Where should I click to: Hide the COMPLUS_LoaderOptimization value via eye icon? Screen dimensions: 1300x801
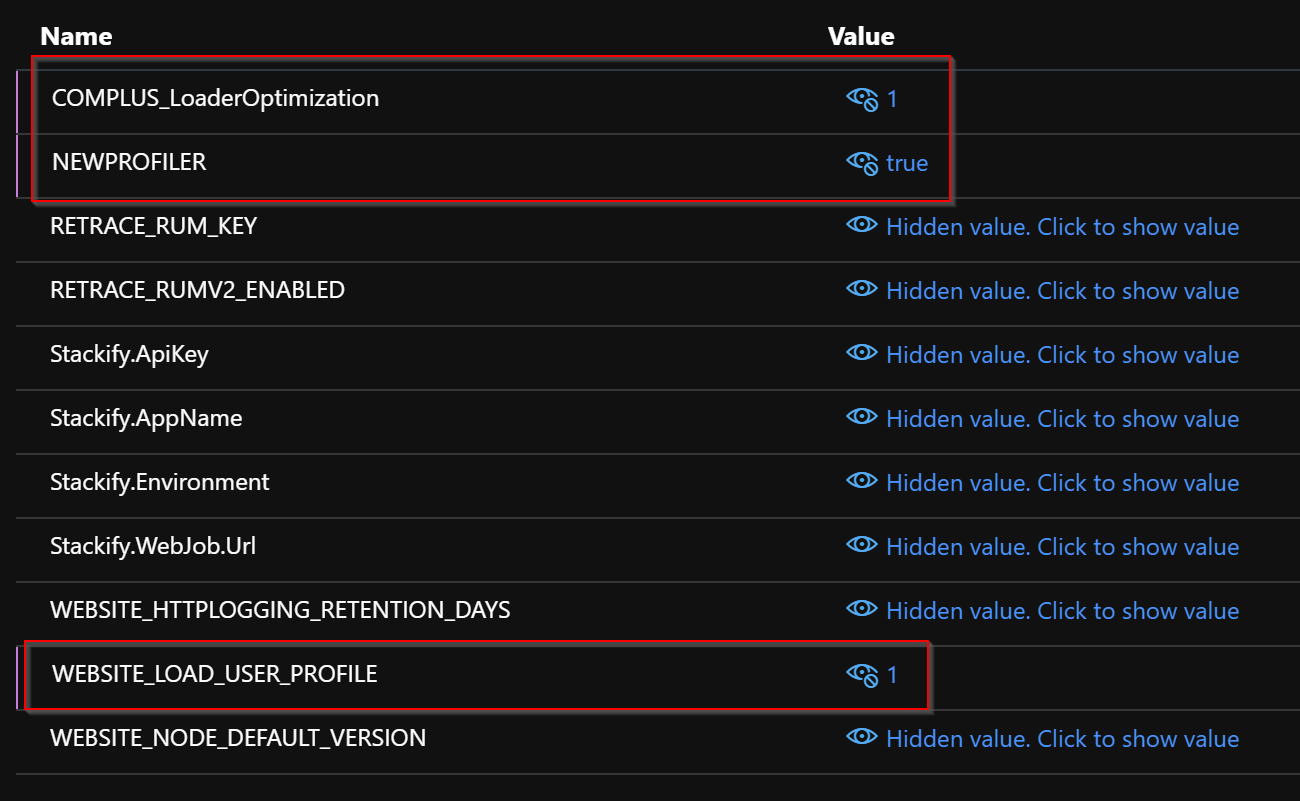tap(862, 99)
